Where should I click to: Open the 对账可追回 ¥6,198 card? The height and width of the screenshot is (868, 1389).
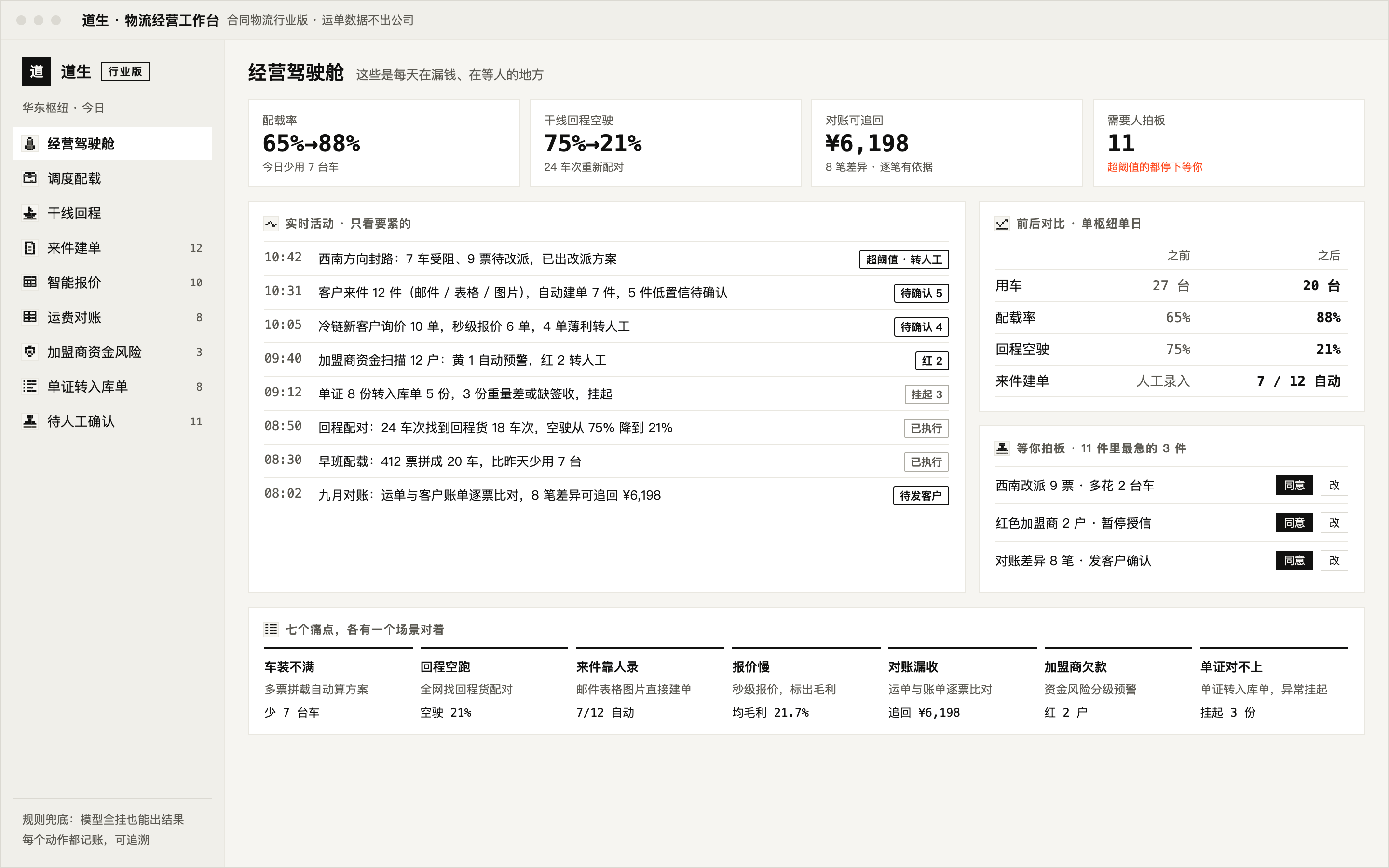946,144
